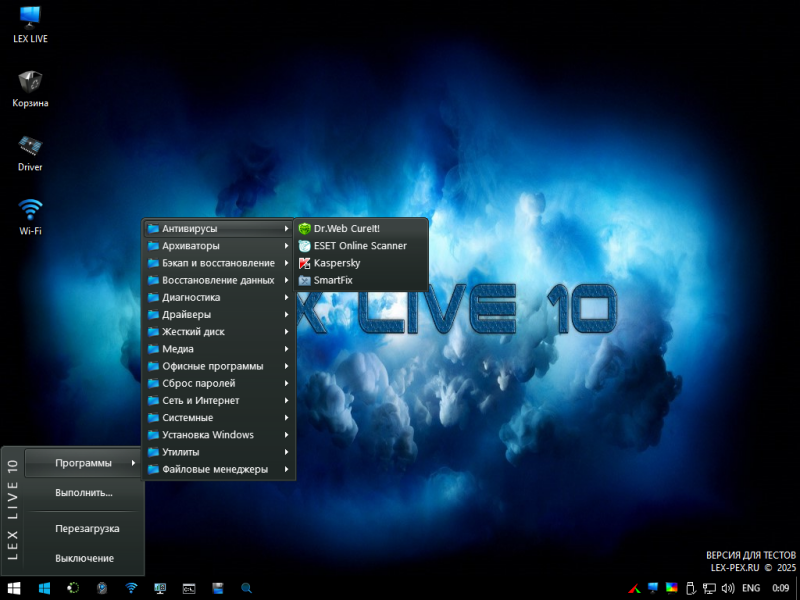Open the Корзина desktop icon

click(30, 87)
